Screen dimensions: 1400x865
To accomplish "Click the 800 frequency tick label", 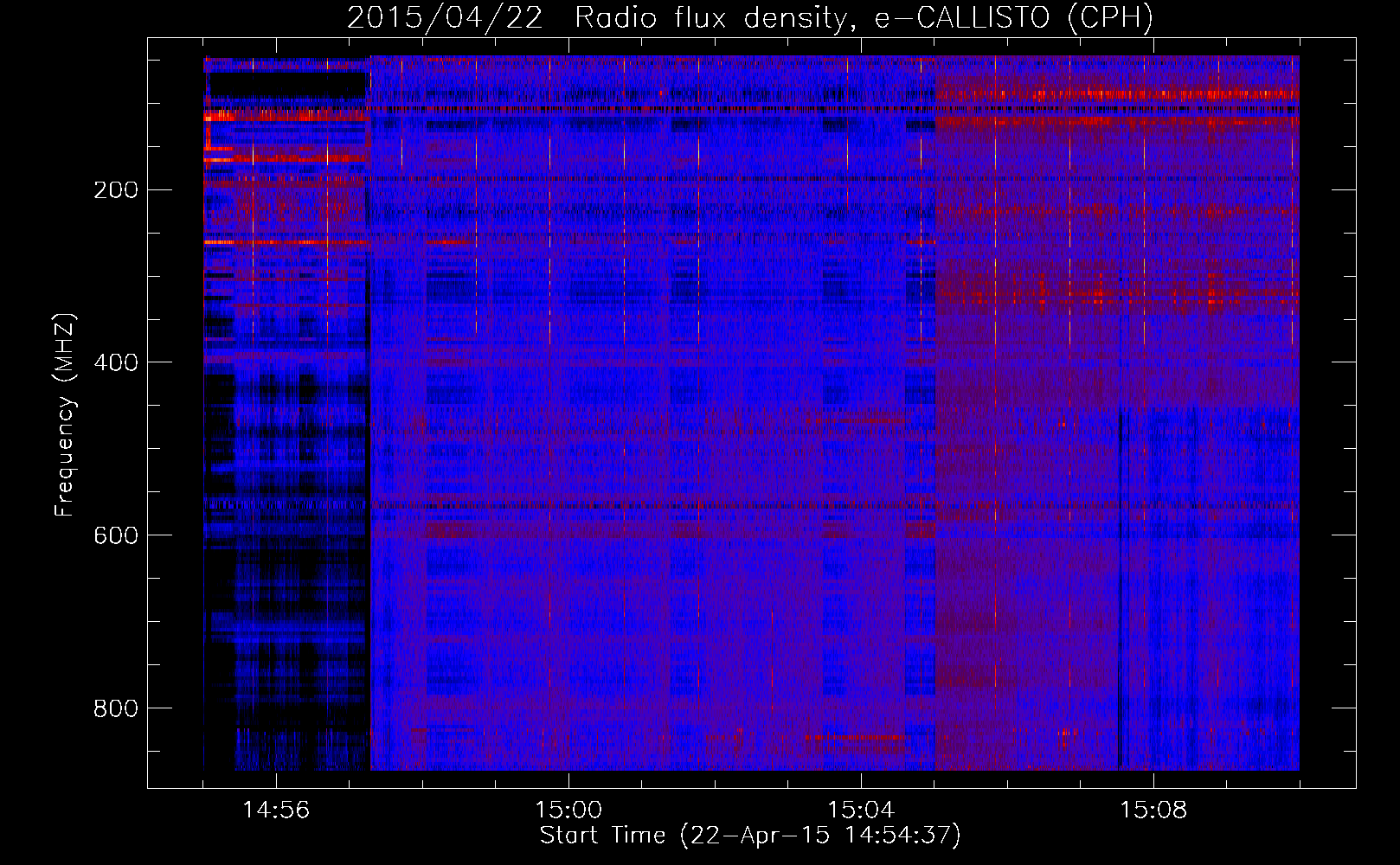I will point(116,708).
